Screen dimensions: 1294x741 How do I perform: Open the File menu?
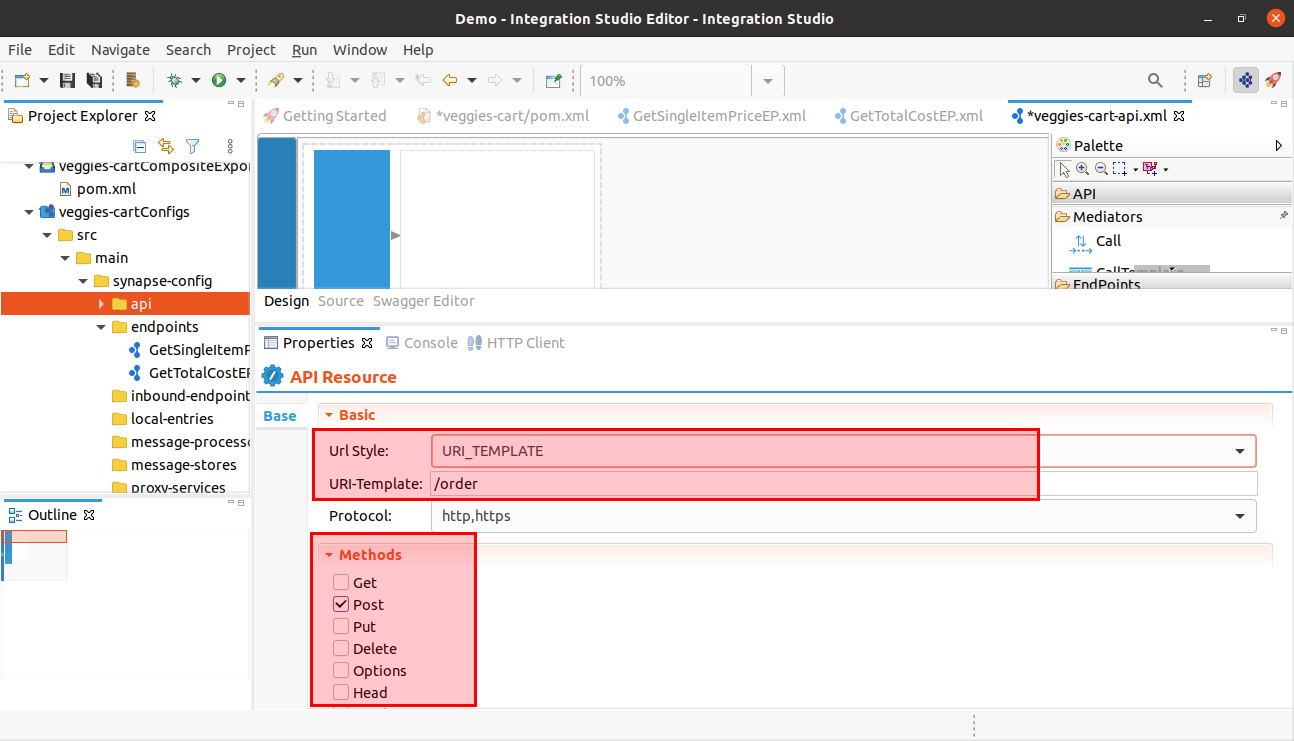[20, 50]
